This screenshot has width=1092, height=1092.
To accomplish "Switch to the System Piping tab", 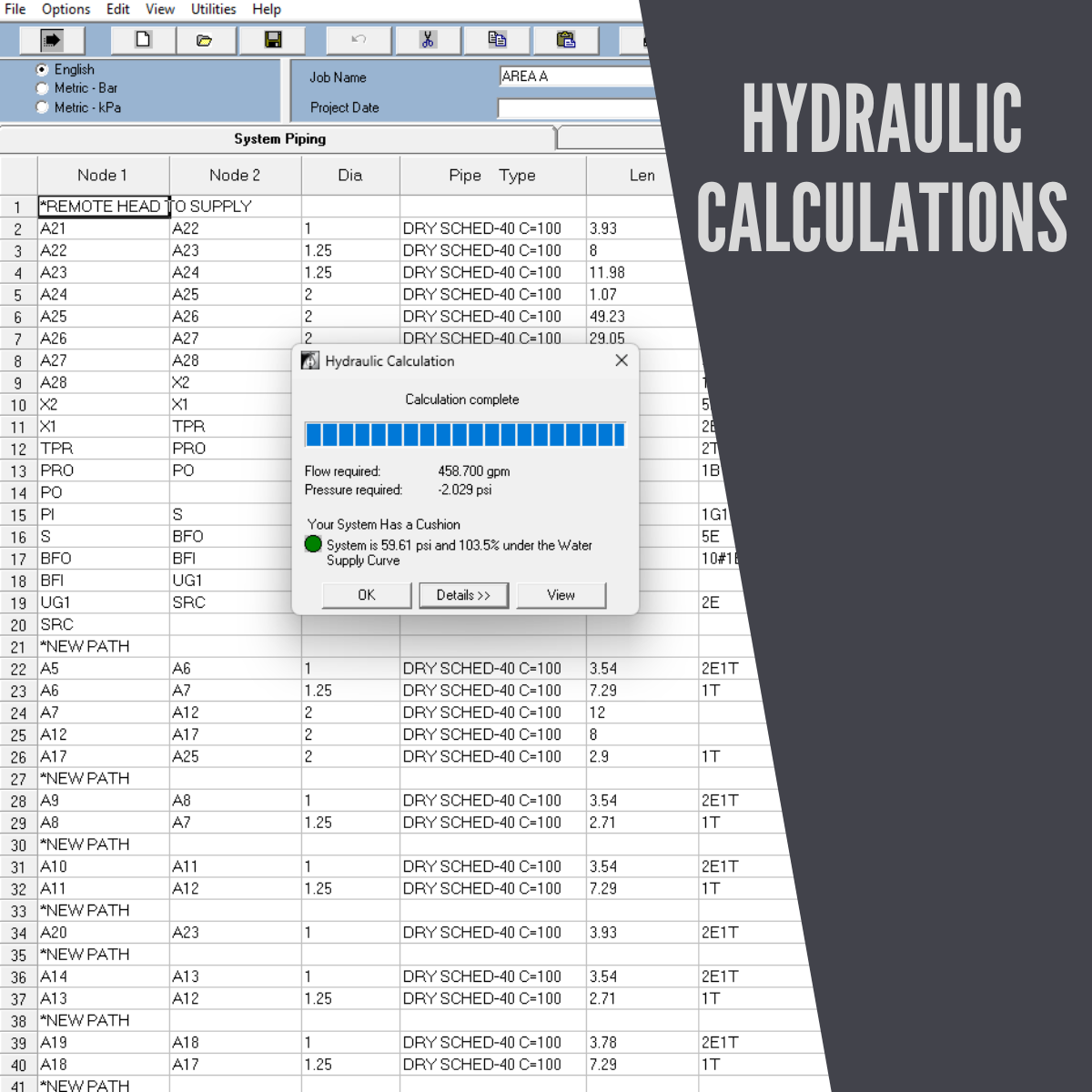I will coord(279,139).
